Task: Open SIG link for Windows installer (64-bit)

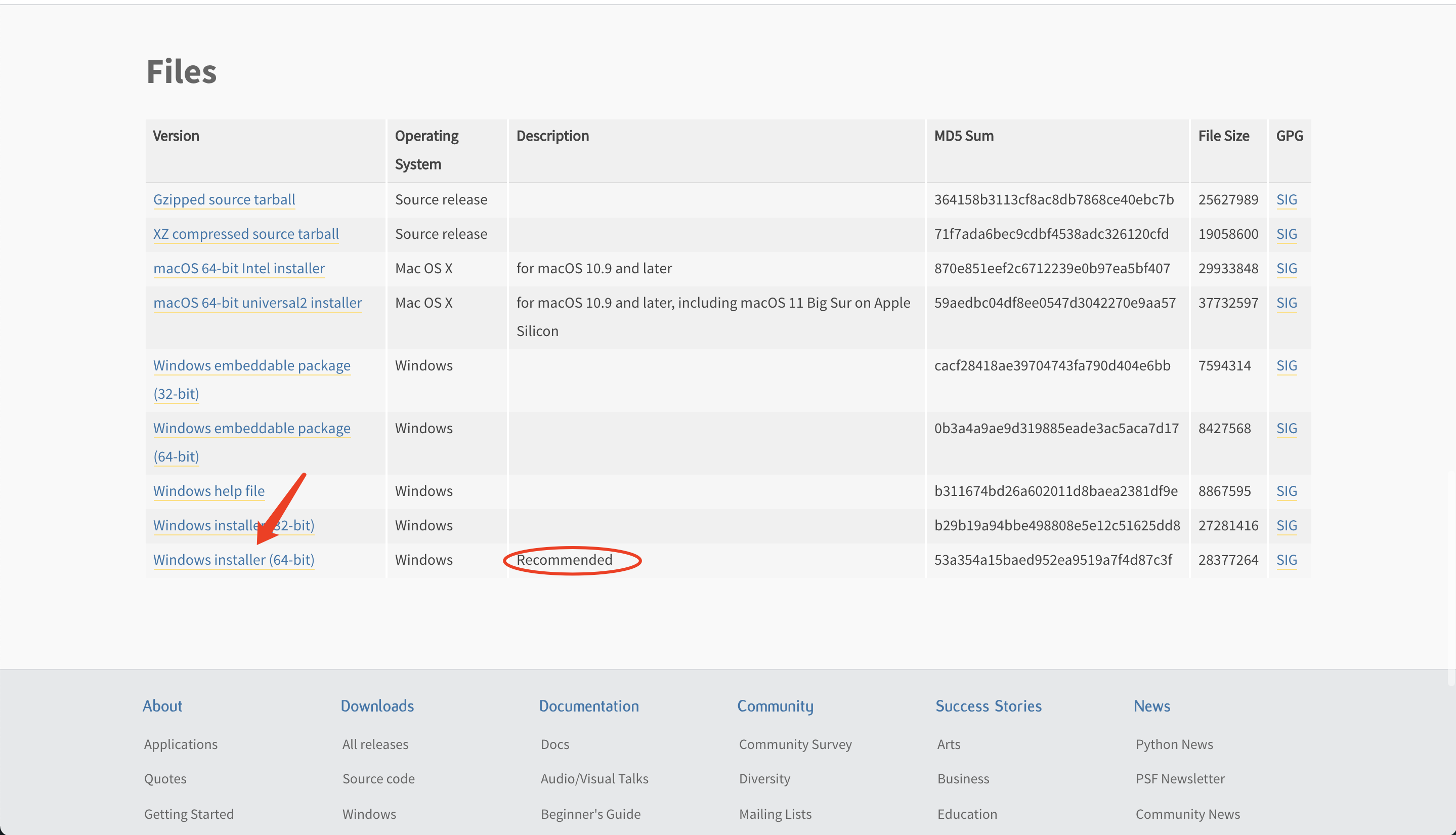Action: click(1287, 560)
